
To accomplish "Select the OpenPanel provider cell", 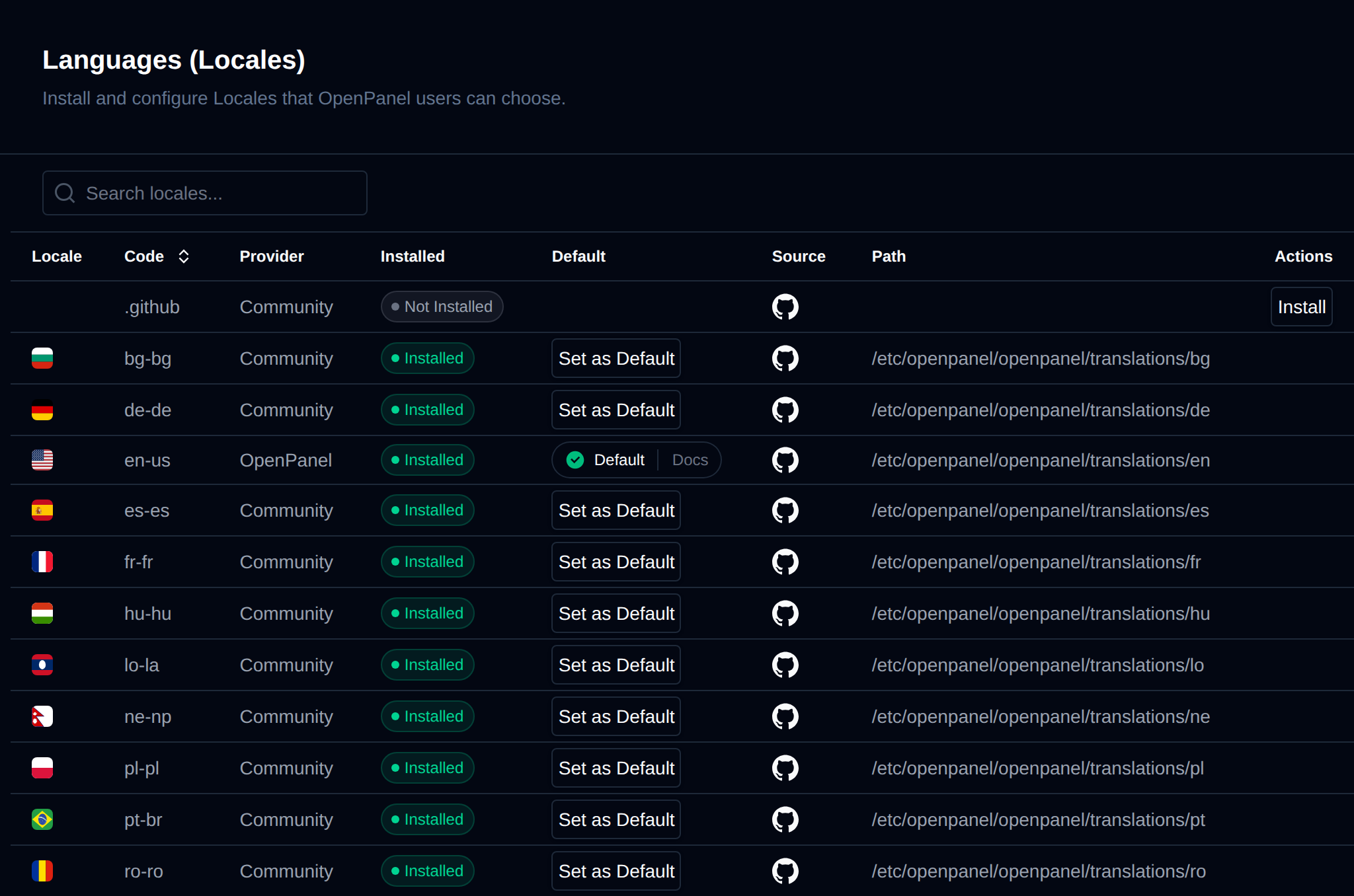I will [286, 460].
